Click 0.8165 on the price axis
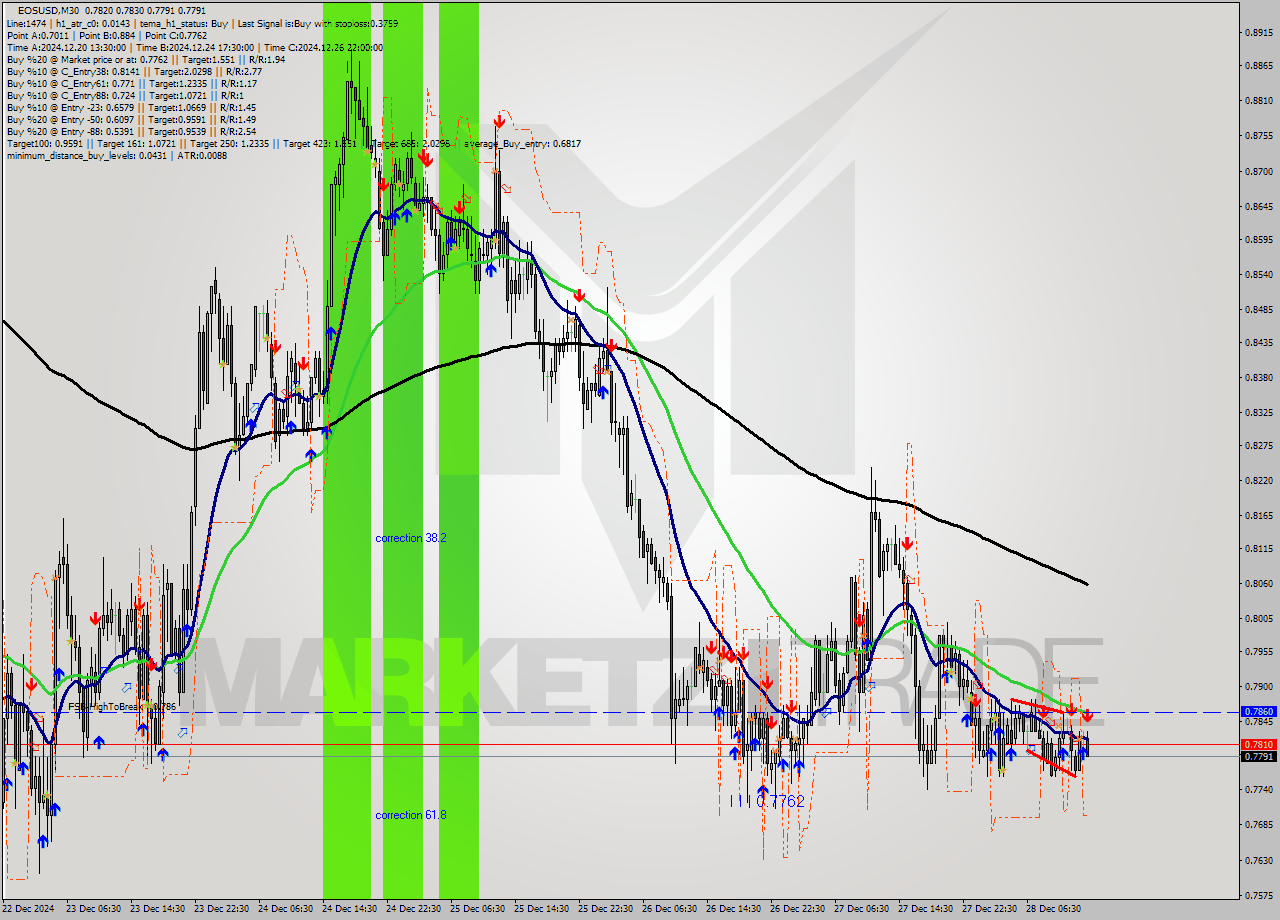Image resolution: width=1280 pixels, height=920 pixels. (1259, 515)
